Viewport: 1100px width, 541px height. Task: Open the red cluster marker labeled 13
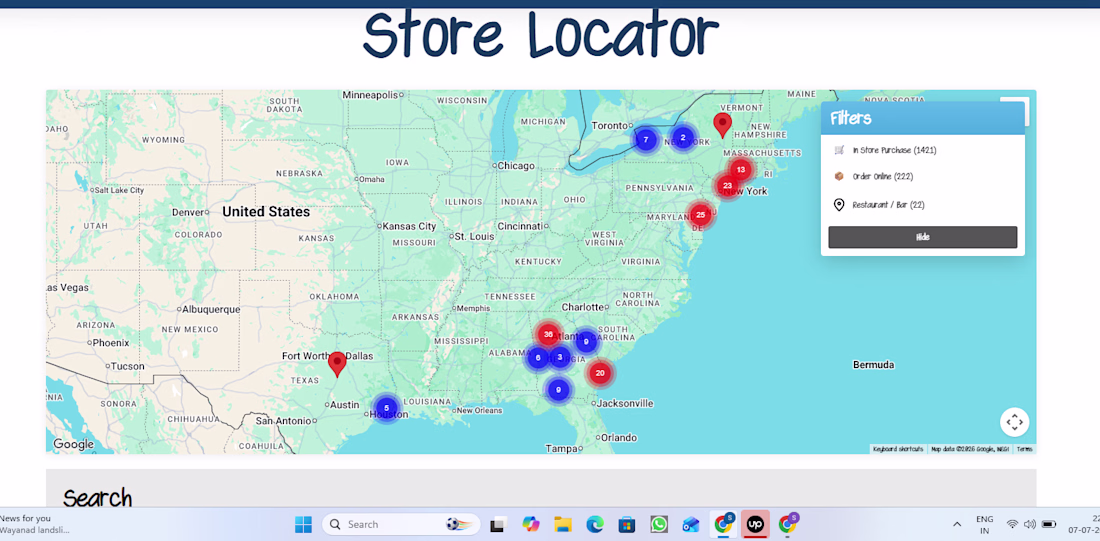[x=740, y=170]
